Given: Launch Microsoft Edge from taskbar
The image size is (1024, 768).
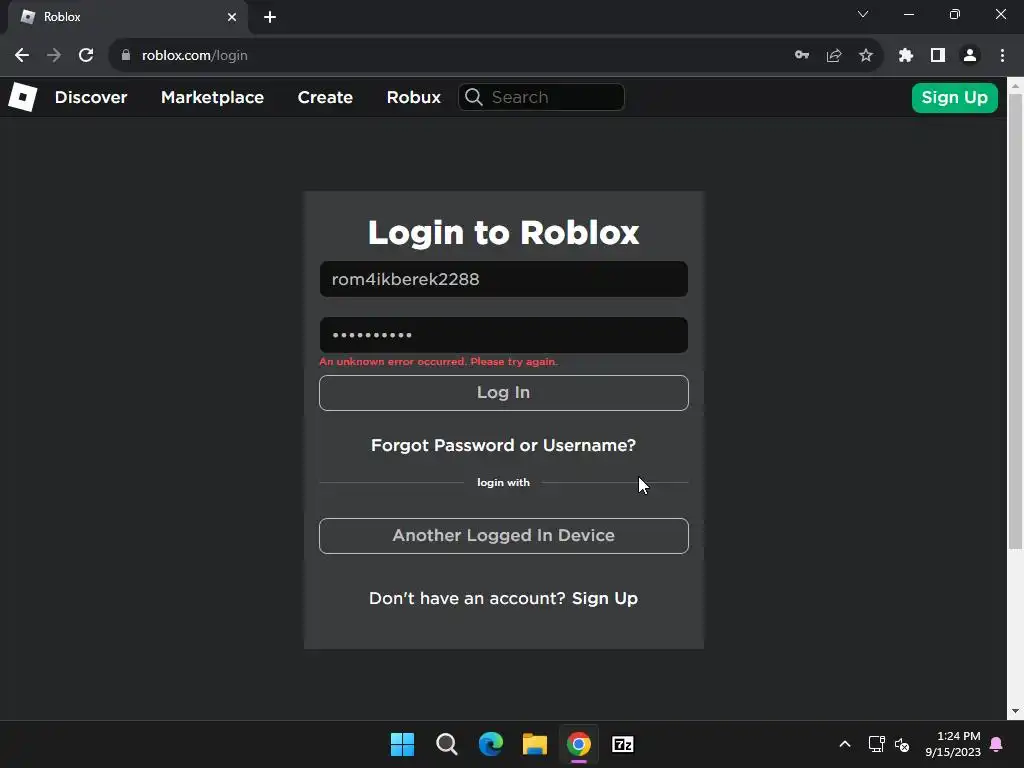Looking at the screenshot, I should [490, 744].
